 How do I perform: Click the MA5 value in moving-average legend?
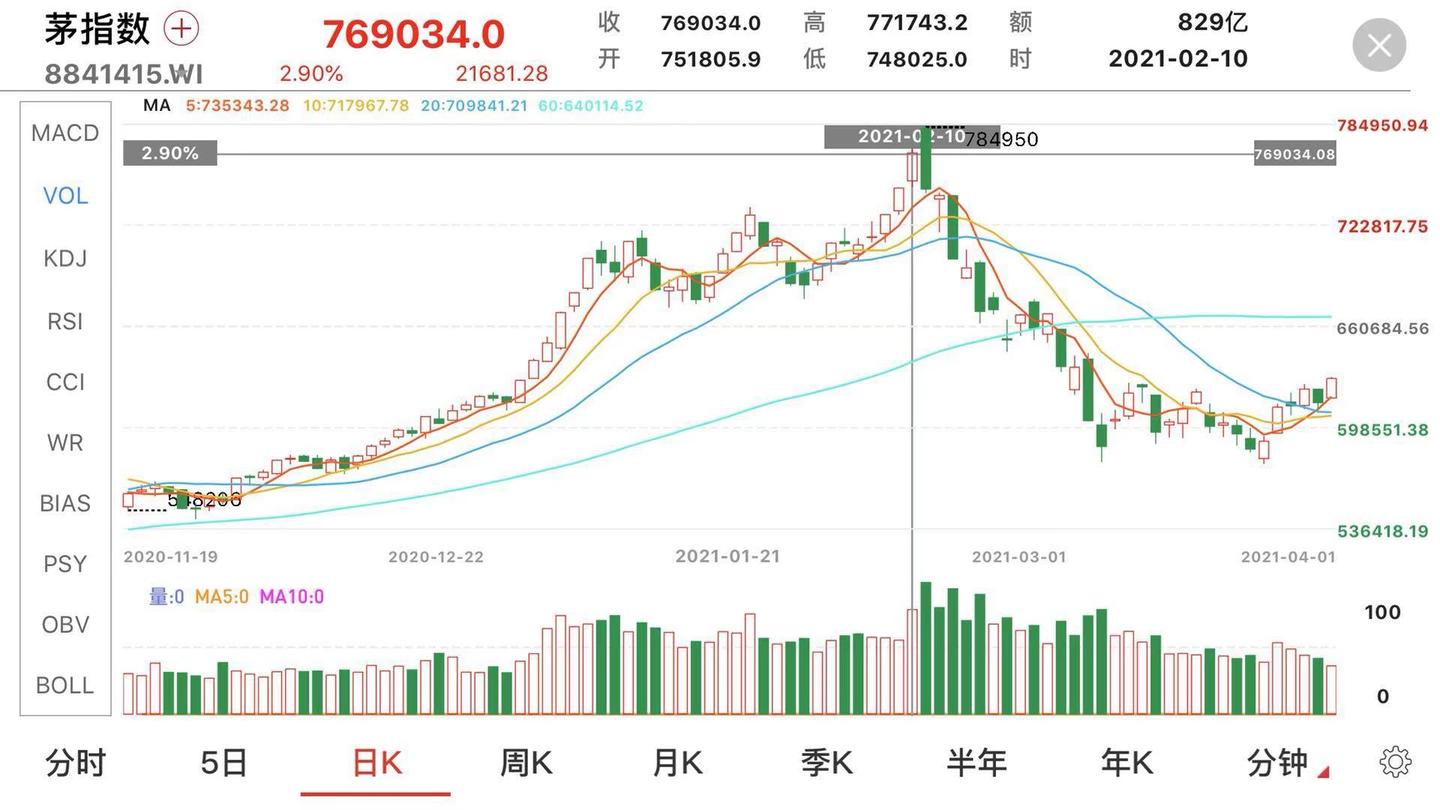coord(237,105)
